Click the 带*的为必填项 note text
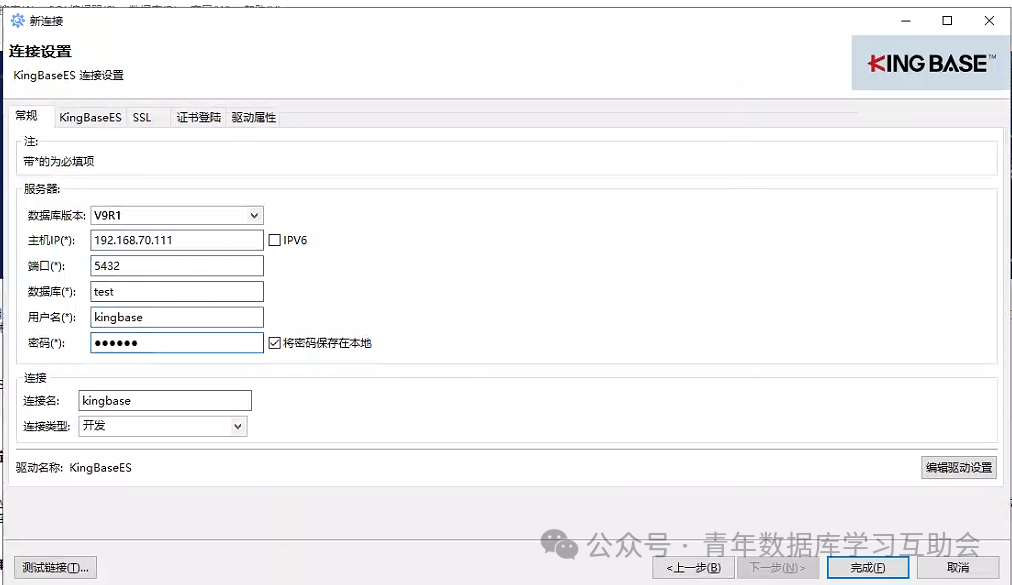This screenshot has height=585, width=1012. point(59,161)
